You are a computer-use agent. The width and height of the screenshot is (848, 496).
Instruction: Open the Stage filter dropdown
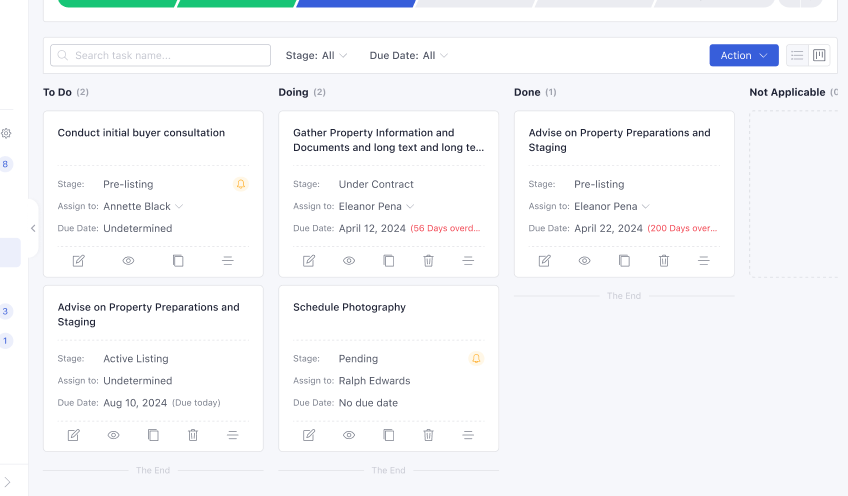316,55
